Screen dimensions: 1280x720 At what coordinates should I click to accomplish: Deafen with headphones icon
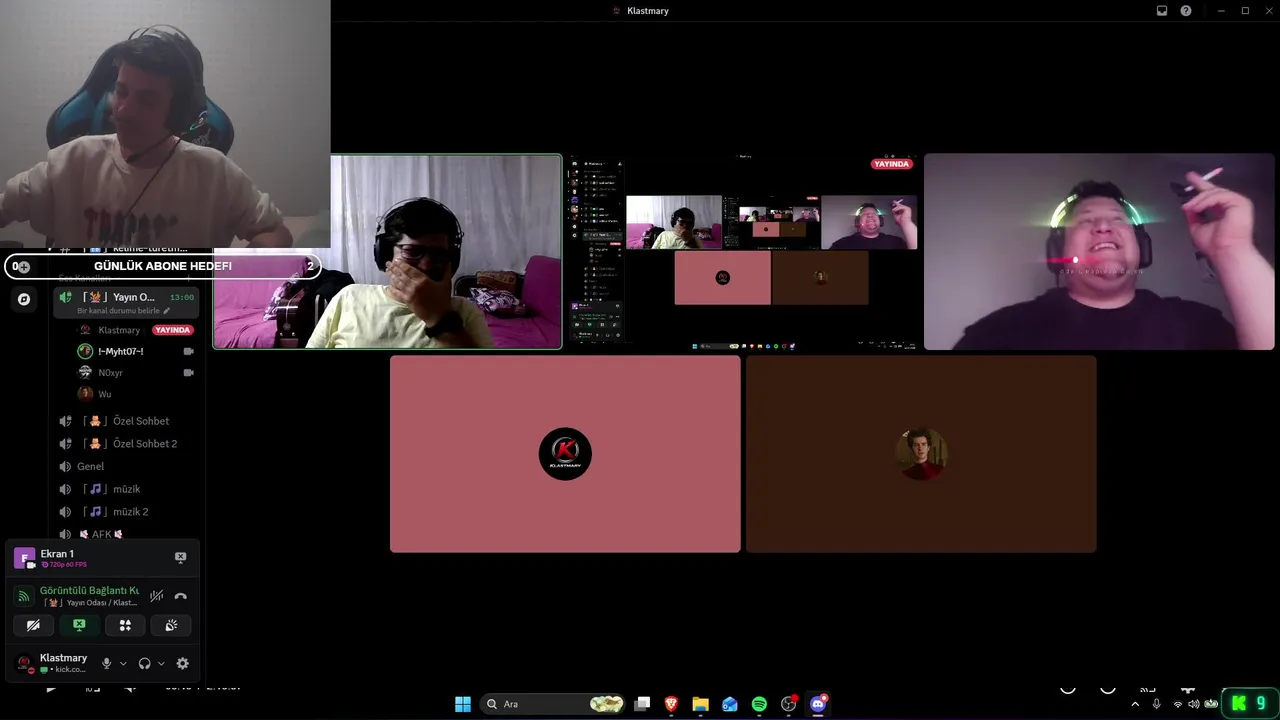click(145, 663)
